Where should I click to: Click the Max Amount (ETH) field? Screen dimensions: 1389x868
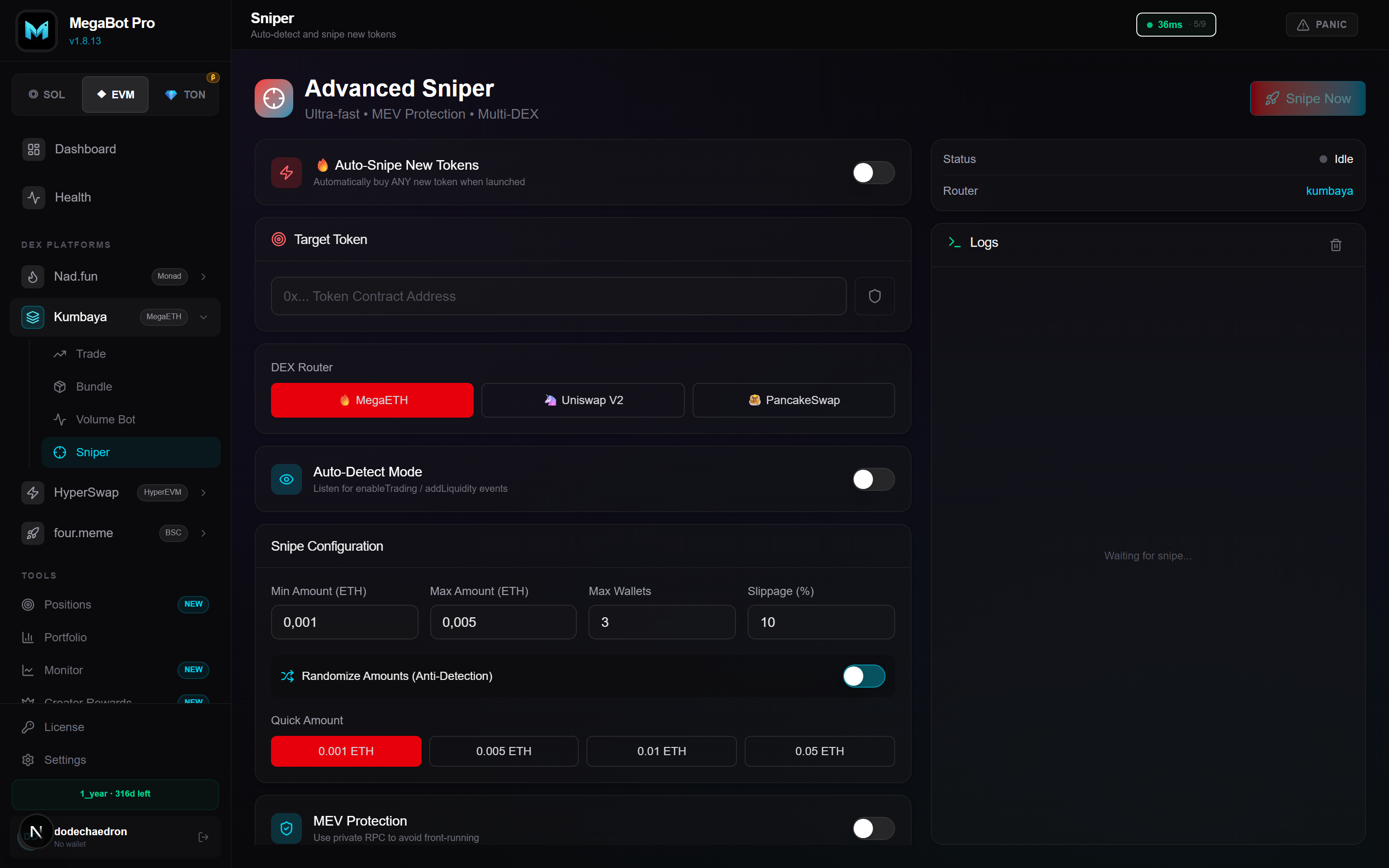[x=504, y=622]
